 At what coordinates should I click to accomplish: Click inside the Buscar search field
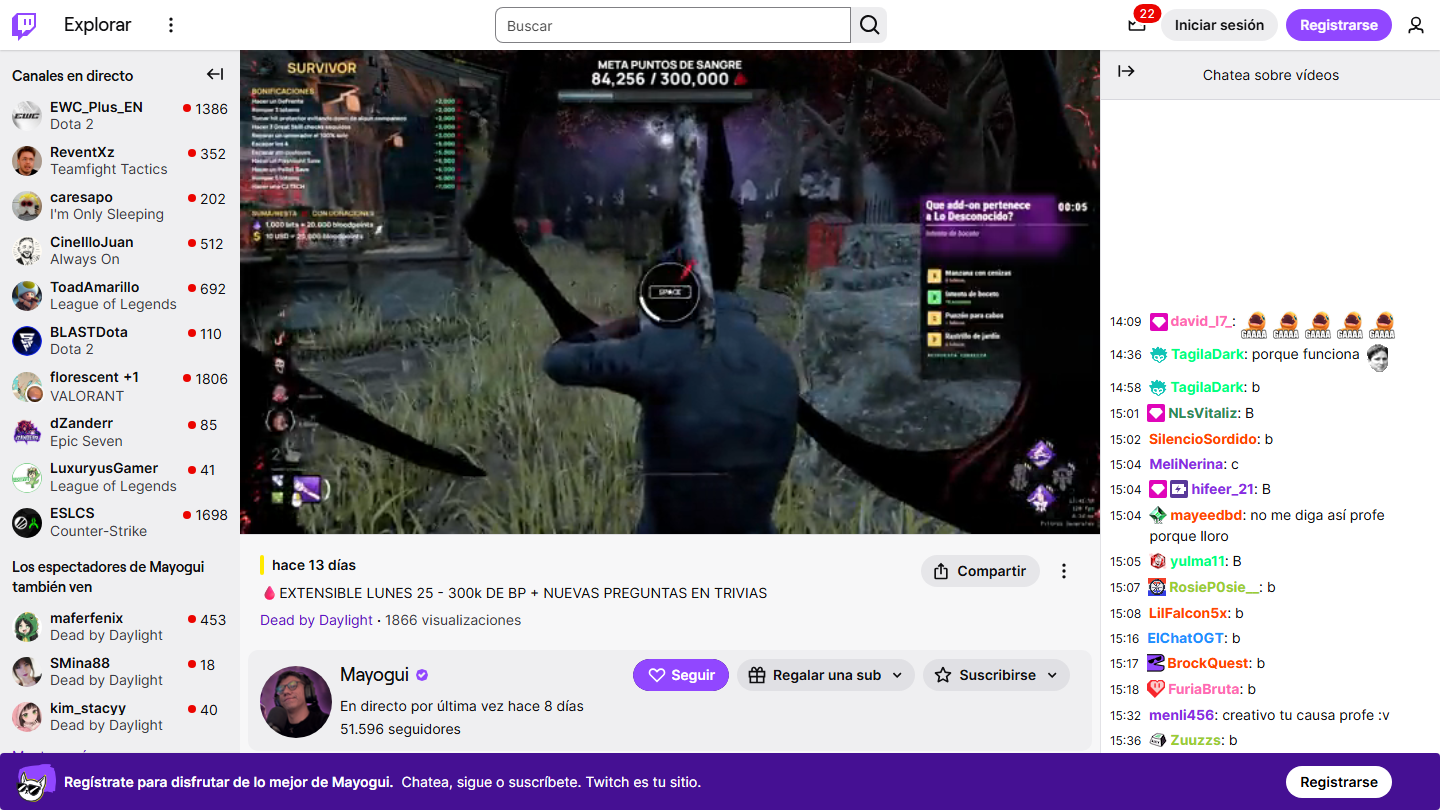tap(673, 25)
